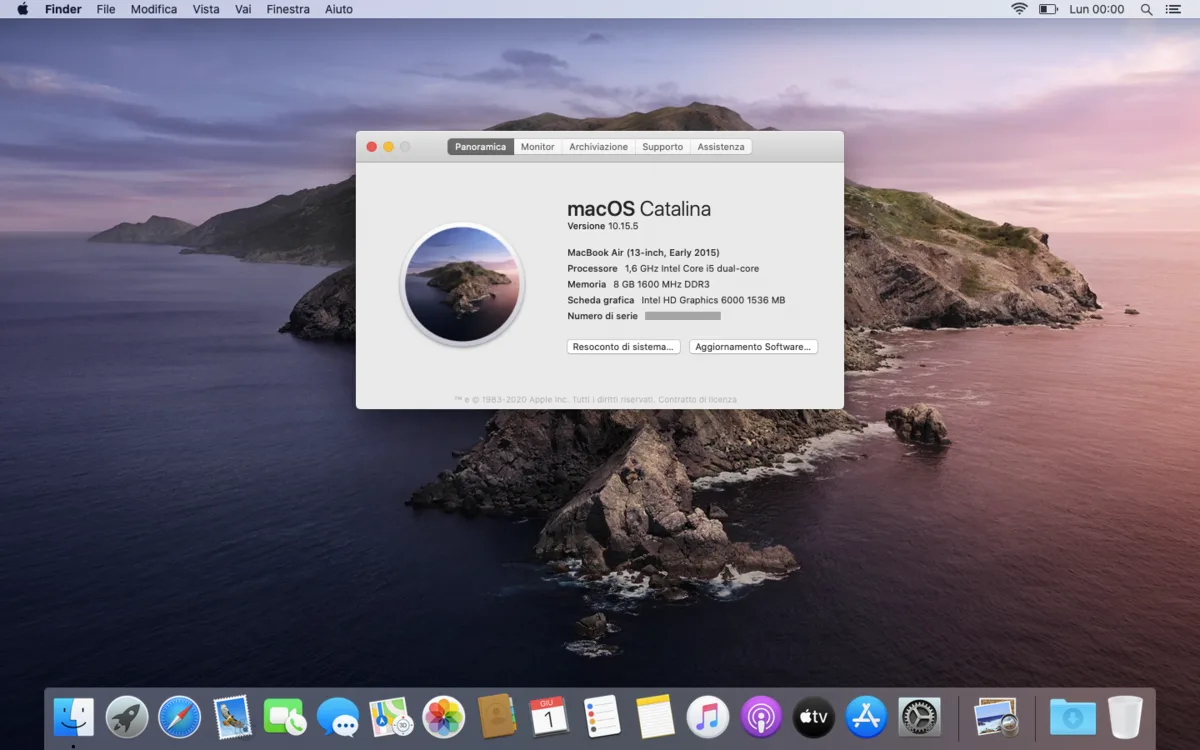This screenshot has height=750, width=1200.
Task: Open the File menu
Action: click(106, 9)
